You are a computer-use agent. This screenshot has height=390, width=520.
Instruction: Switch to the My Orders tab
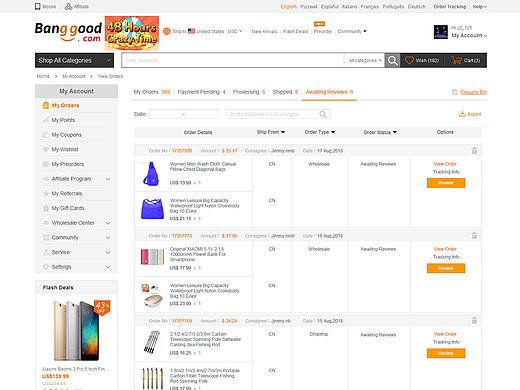point(152,92)
